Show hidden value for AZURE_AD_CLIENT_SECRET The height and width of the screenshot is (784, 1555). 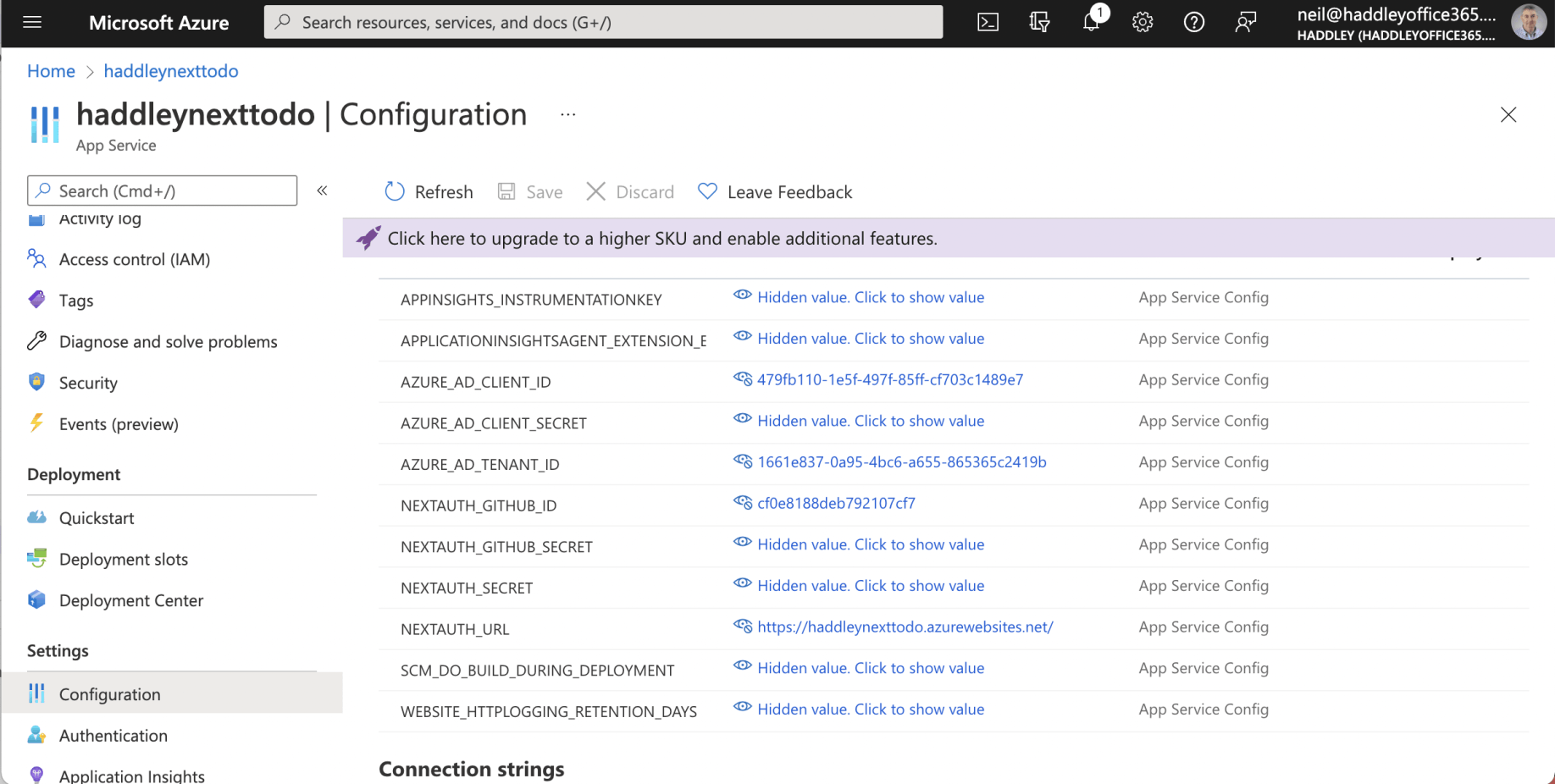870,421
